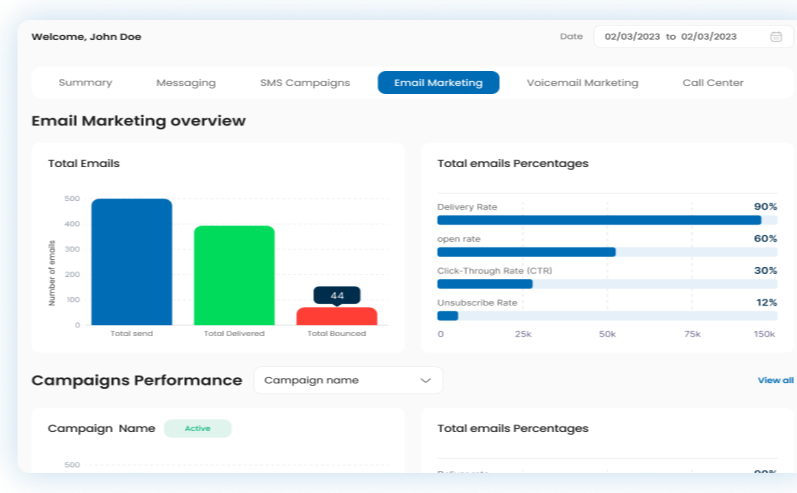The image size is (797, 493).
Task: Click the Delivery Rate progress bar
Action: tap(606, 220)
